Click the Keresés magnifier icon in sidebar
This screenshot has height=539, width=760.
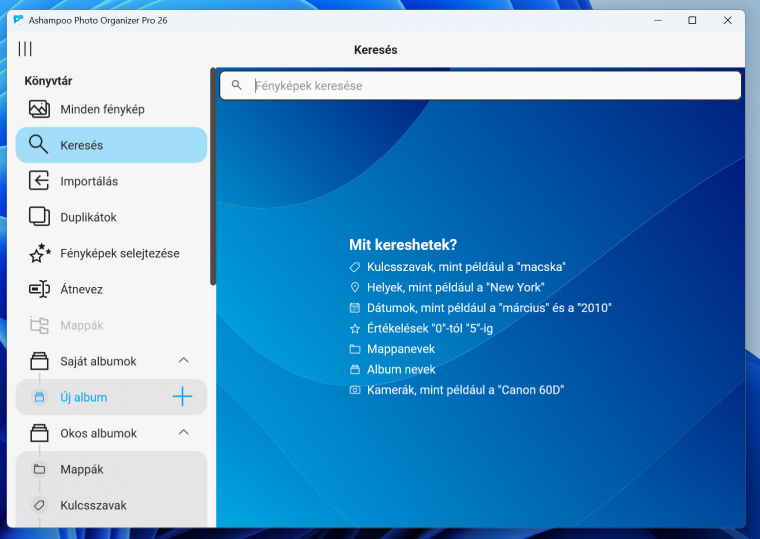pos(39,145)
